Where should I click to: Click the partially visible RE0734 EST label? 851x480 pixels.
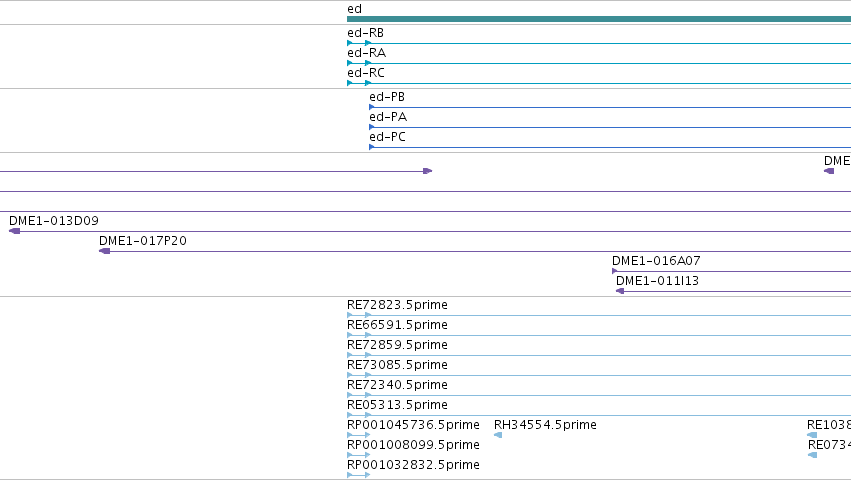[x=829, y=445]
